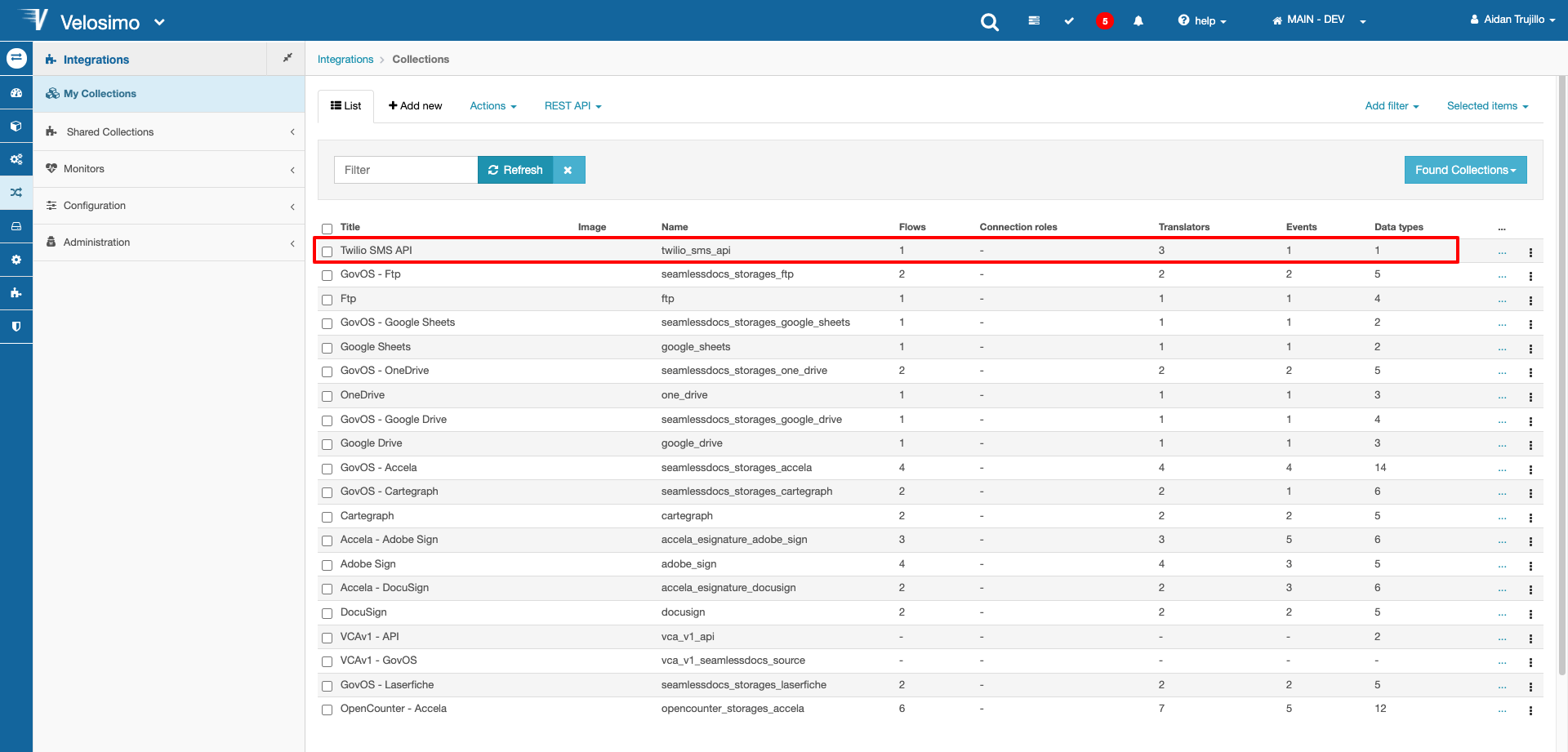The height and width of the screenshot is (752, 1568).
Task: Sort by the Name column header
Action: 675,227
